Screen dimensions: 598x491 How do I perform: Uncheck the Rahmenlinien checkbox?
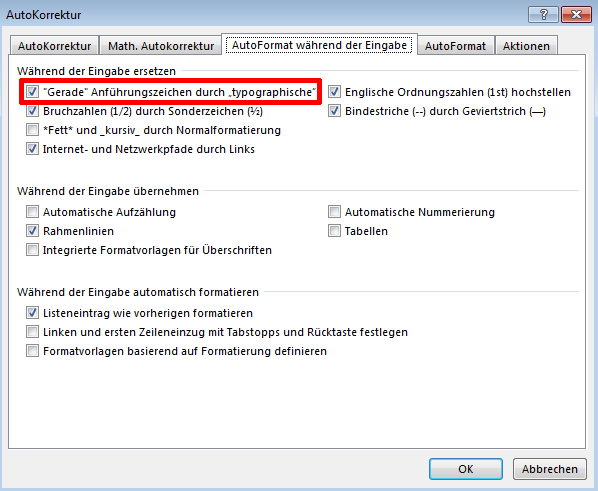coord(32,231)
